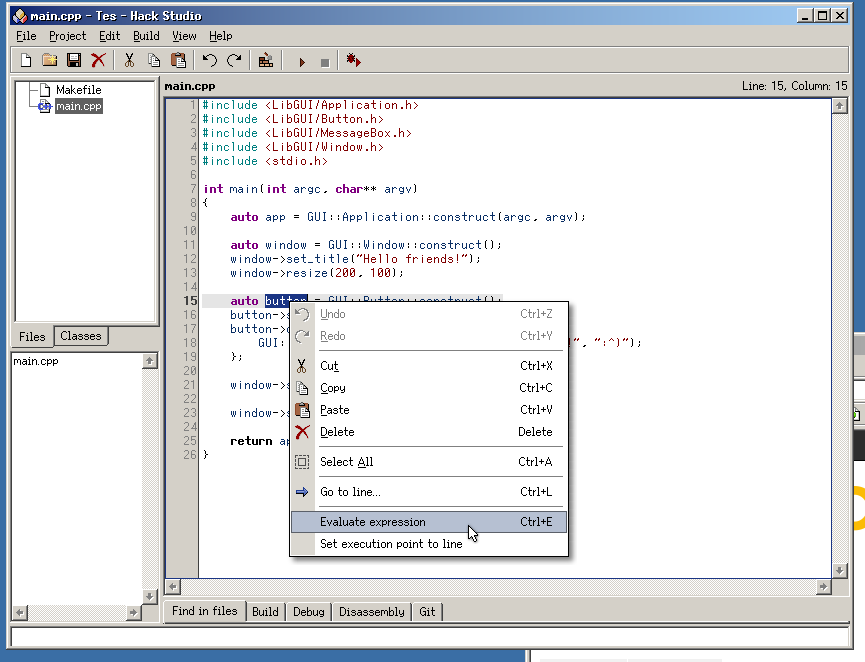Click editor vertical scrollbar down arrow
This screenshot has height=662, width=865.
(840, 570)
